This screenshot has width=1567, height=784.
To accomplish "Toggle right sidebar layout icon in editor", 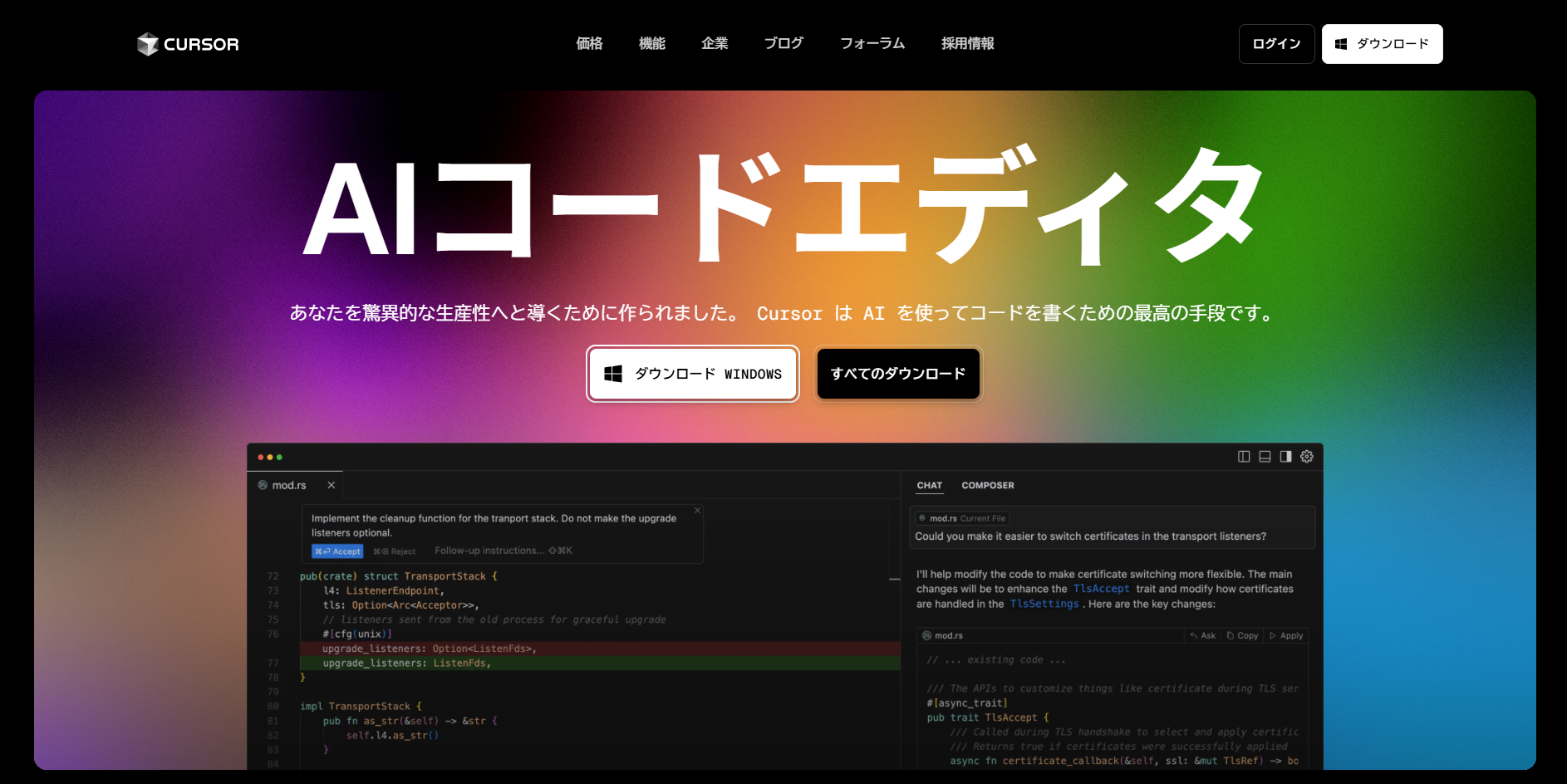I will (1285, 457).
